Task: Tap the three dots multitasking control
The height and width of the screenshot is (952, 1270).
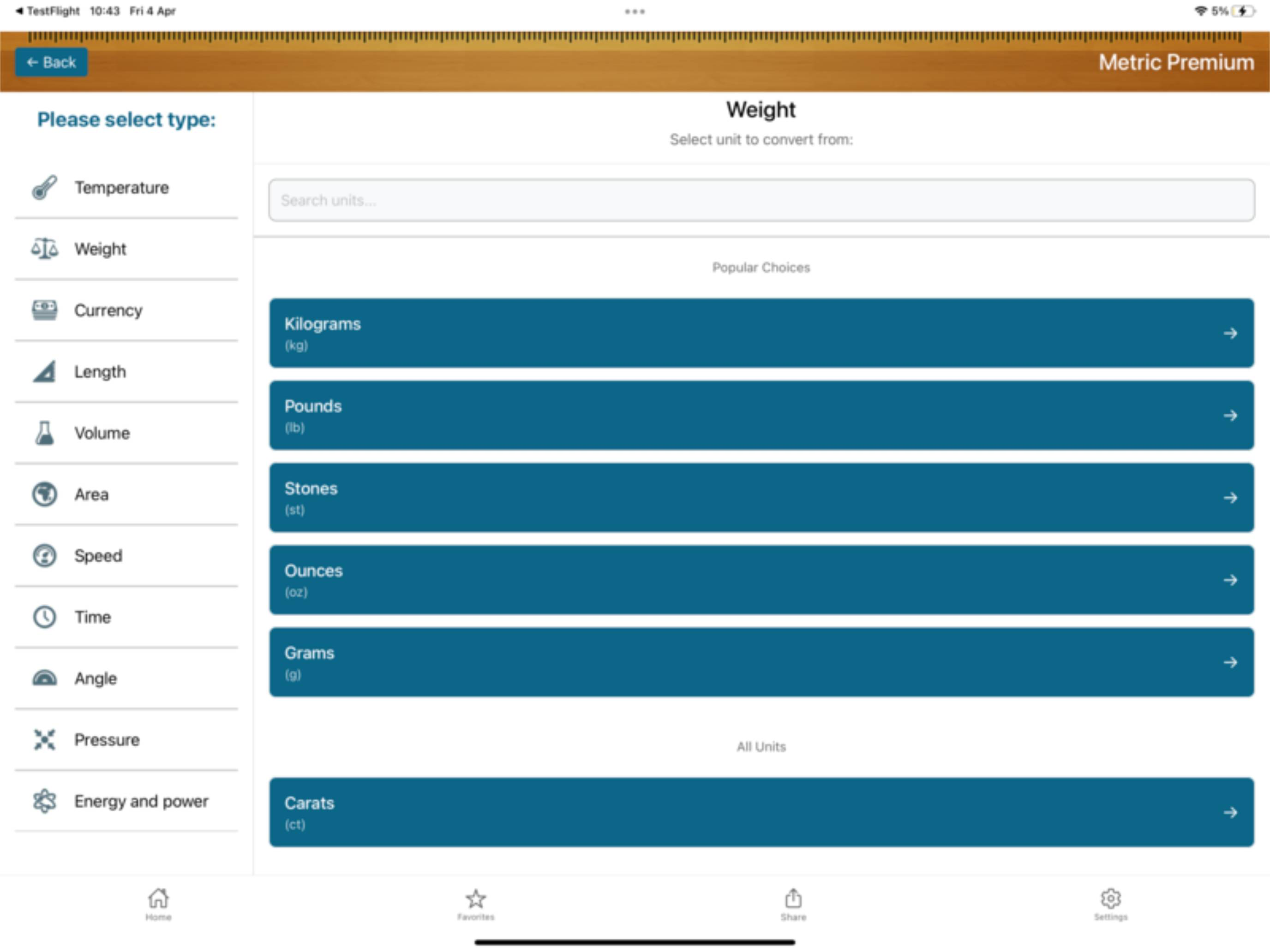Action: click(635, 12)
